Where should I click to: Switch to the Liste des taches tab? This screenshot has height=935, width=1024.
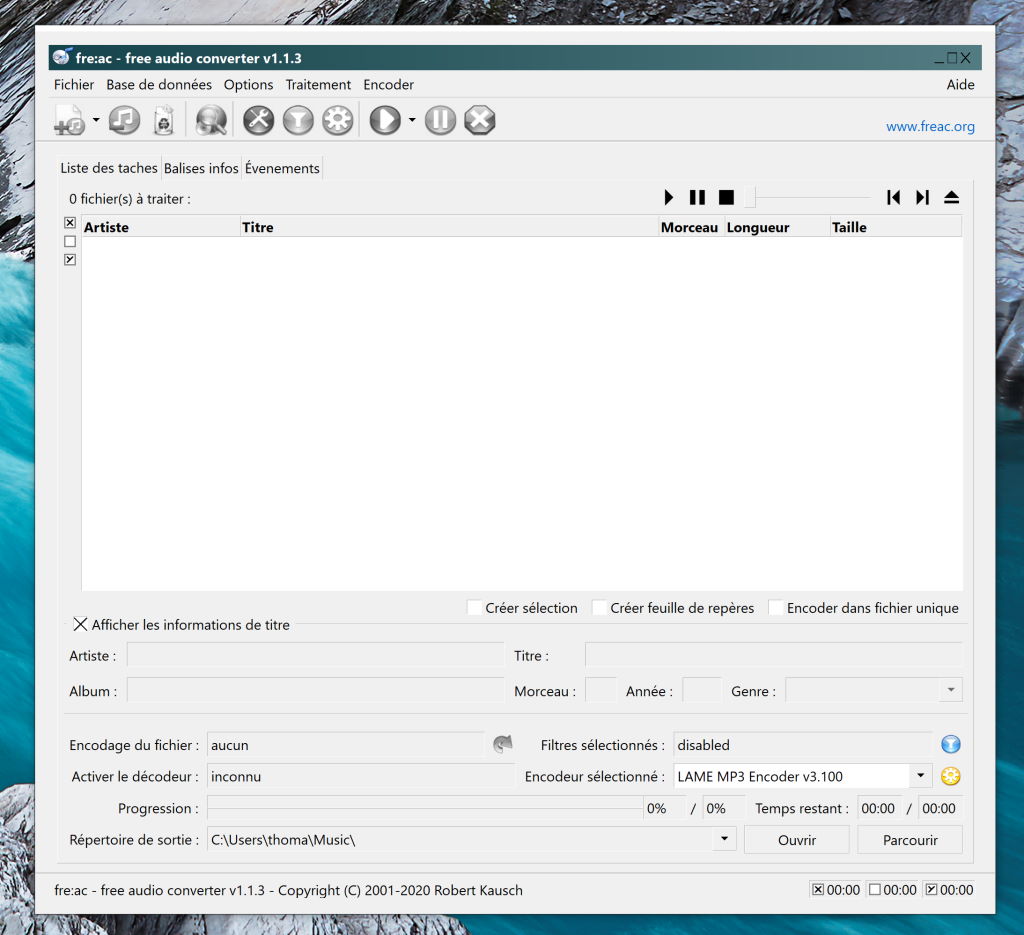click(x=109, y=168)
